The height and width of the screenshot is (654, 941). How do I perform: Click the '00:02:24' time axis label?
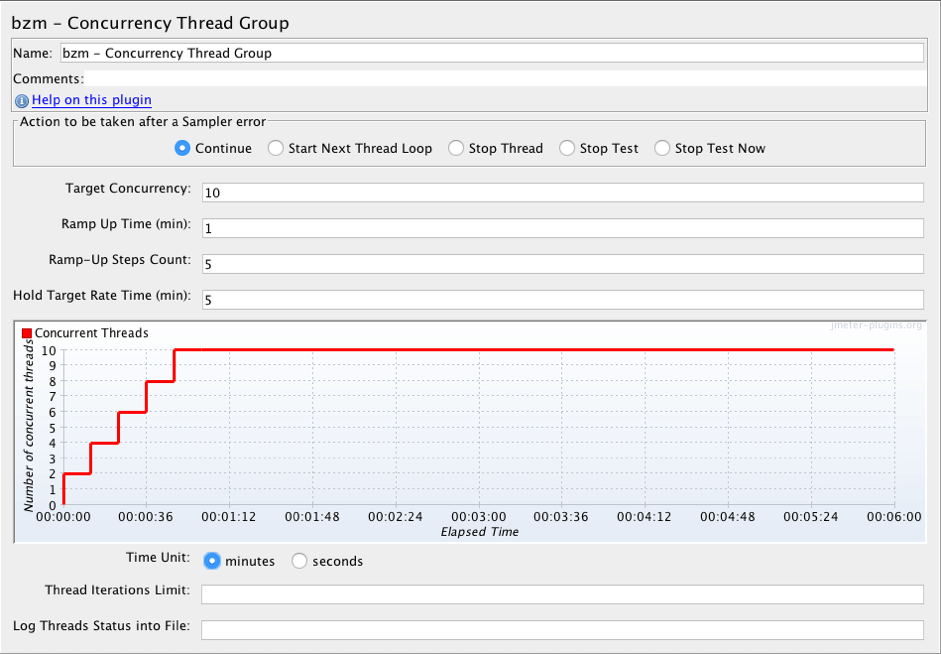tap(395, 517)
